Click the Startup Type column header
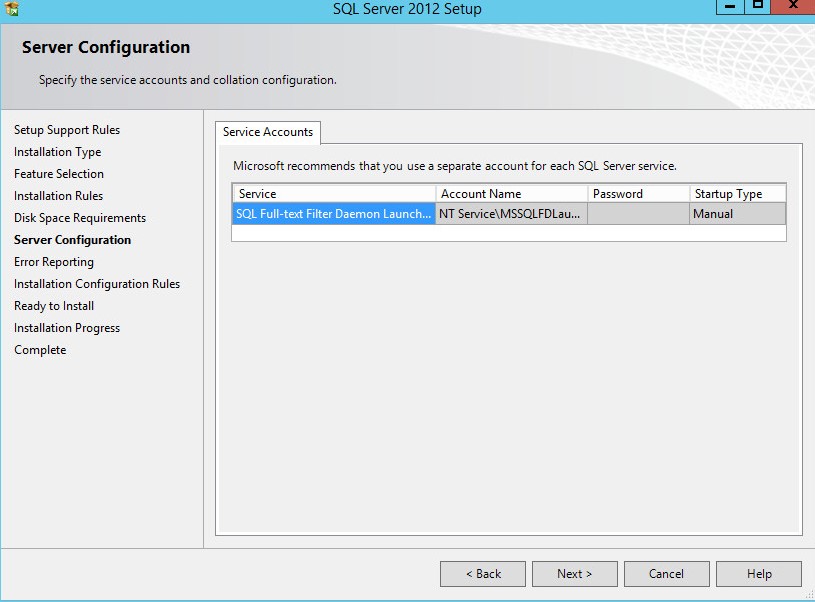Viewport: 815px width, 602px height. point(738,194)
